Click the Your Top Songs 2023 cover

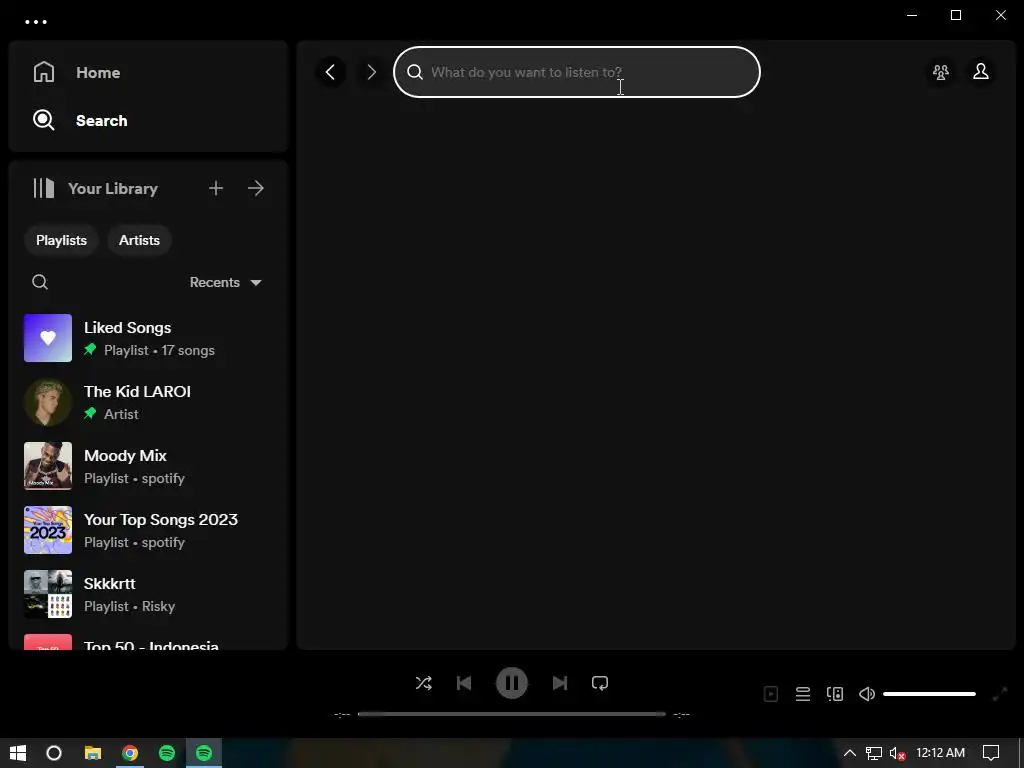pos(48,530)
